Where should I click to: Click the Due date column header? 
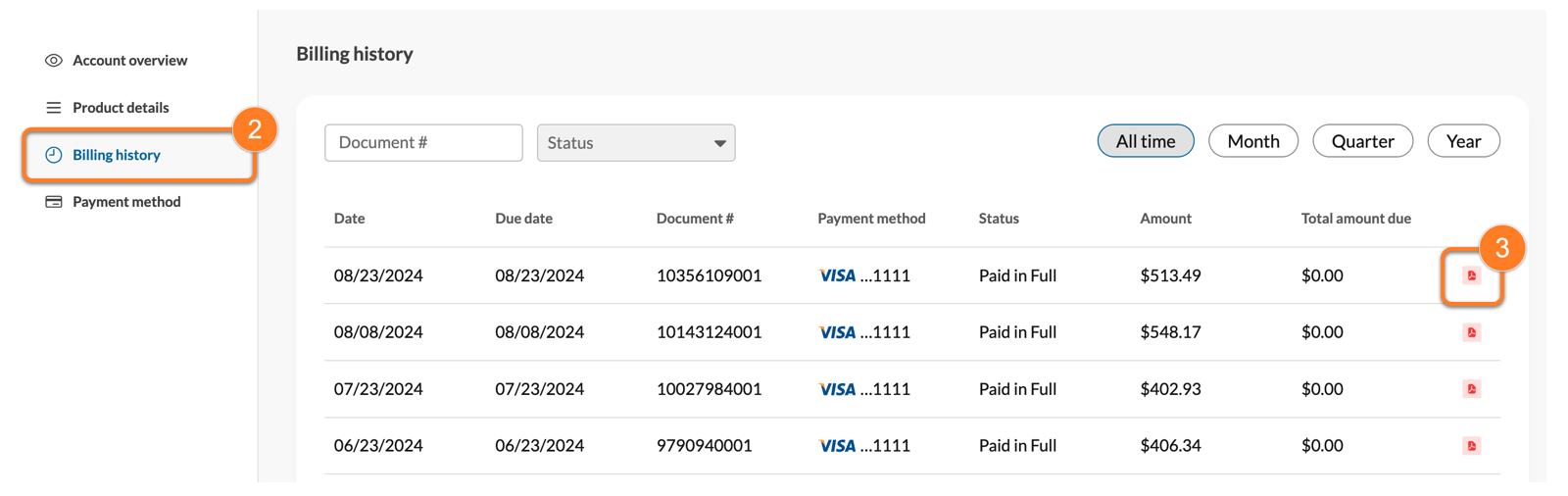[523, 219]
